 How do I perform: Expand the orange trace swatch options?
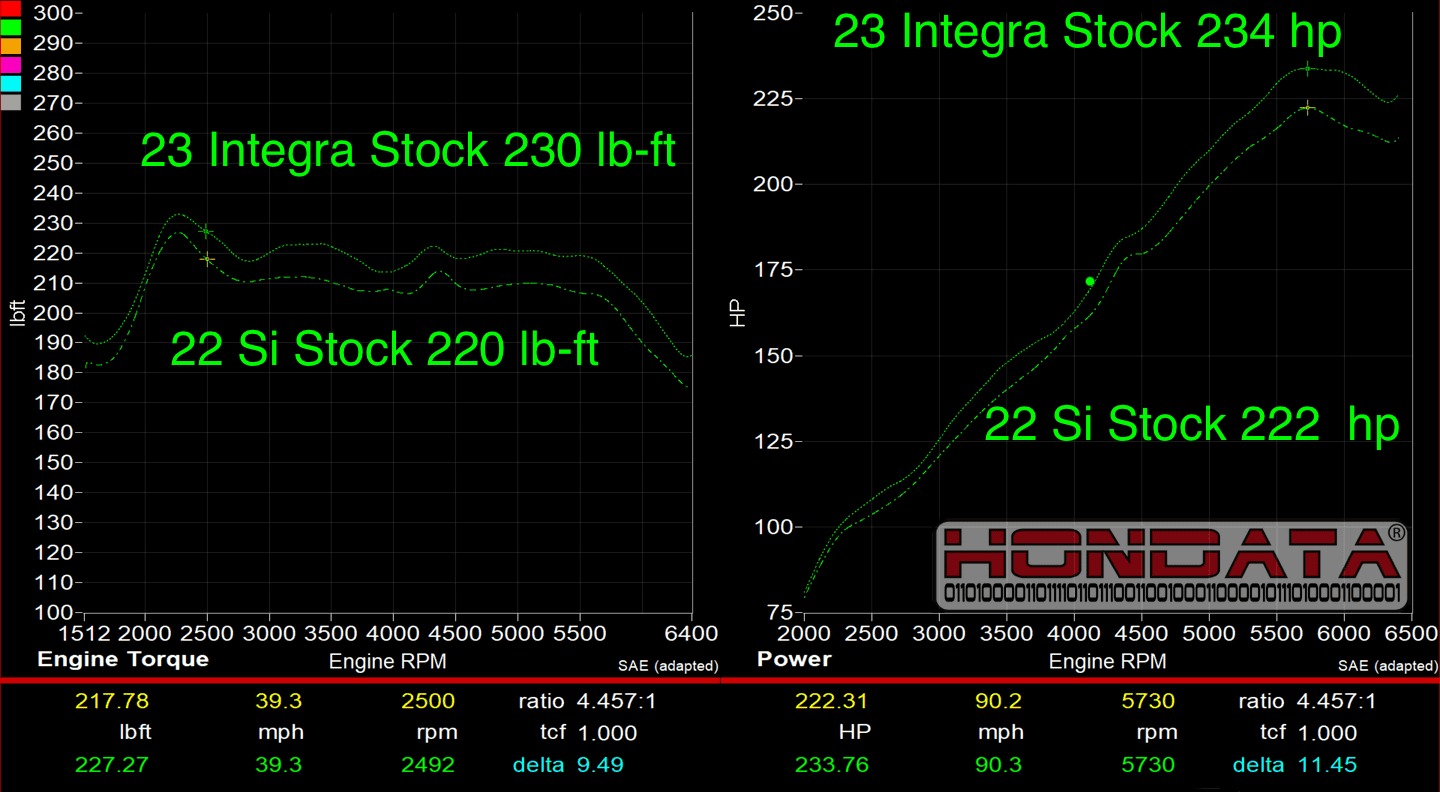[x=10, y=45]
